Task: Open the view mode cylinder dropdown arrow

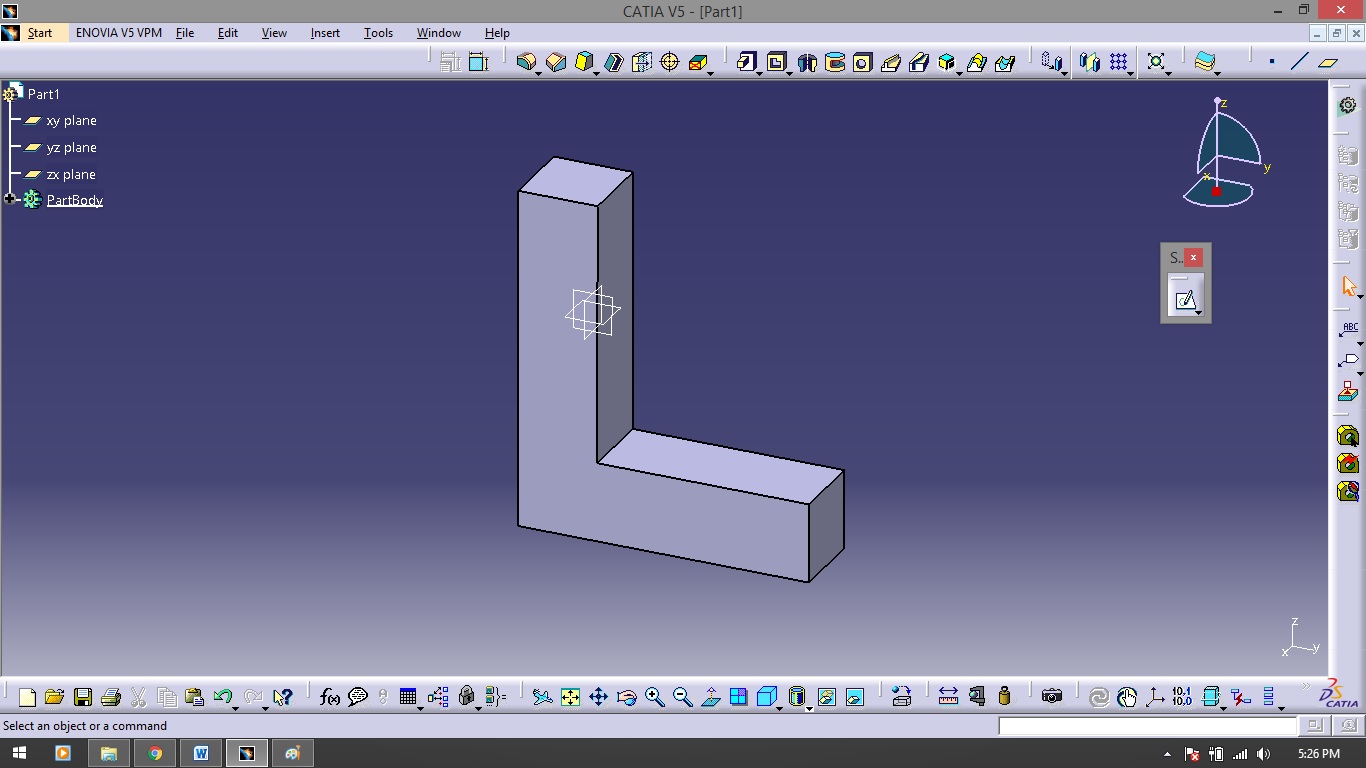Action: coord(808,706)
